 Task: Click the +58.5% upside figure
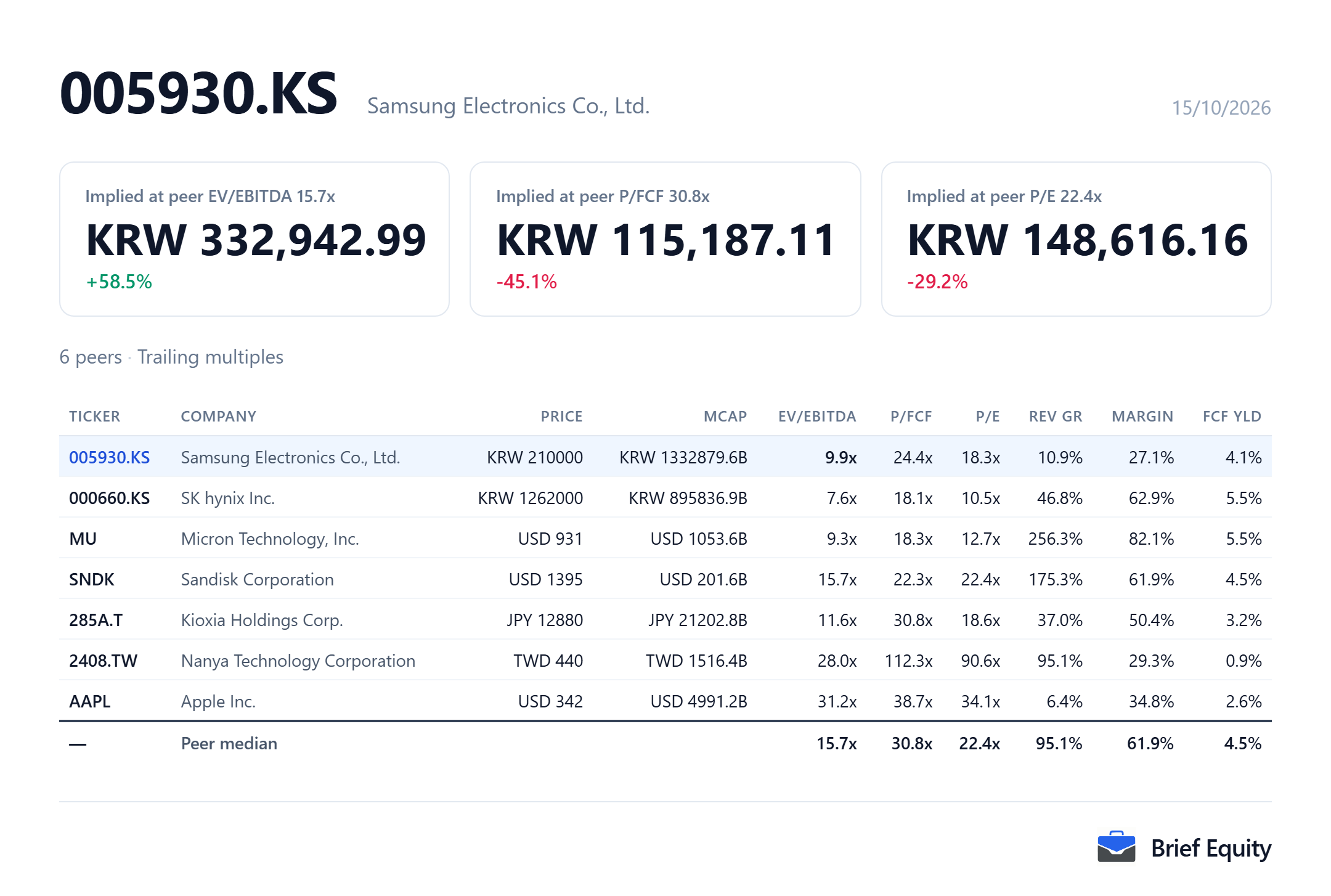click(119, 282)
